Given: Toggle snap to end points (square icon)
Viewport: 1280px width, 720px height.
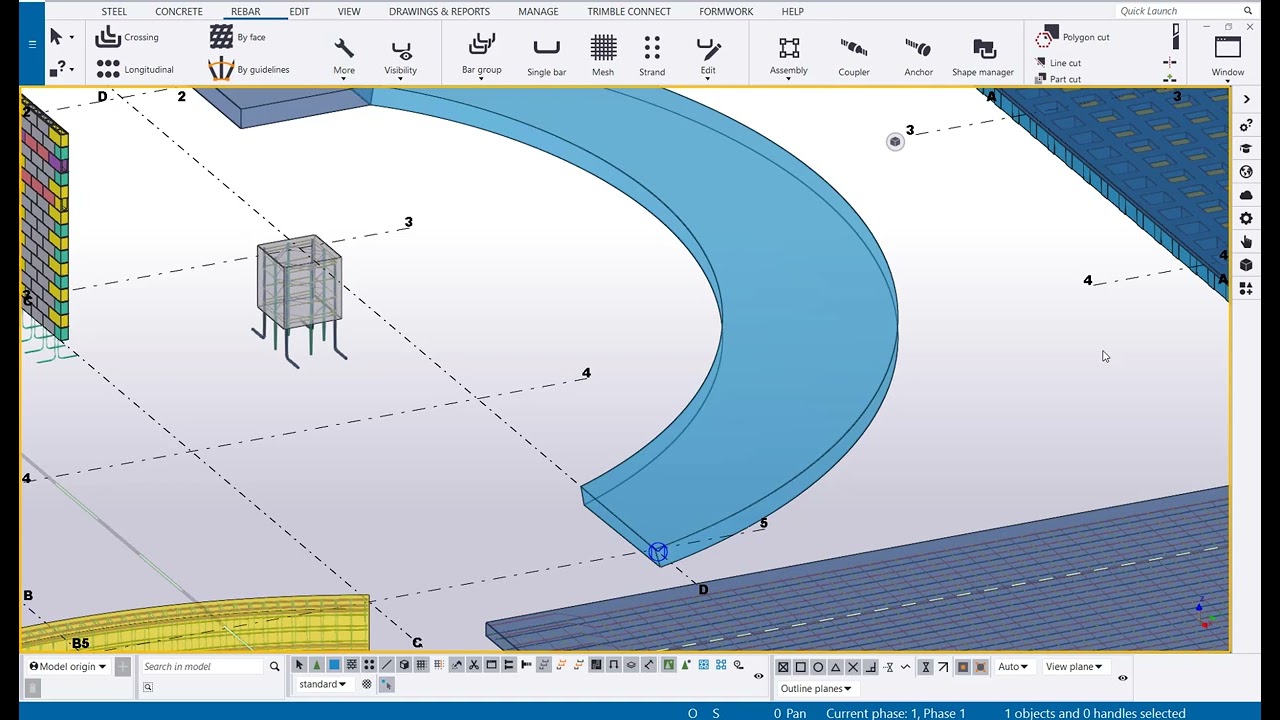Looking at the screenshot, I should [800, 667].
